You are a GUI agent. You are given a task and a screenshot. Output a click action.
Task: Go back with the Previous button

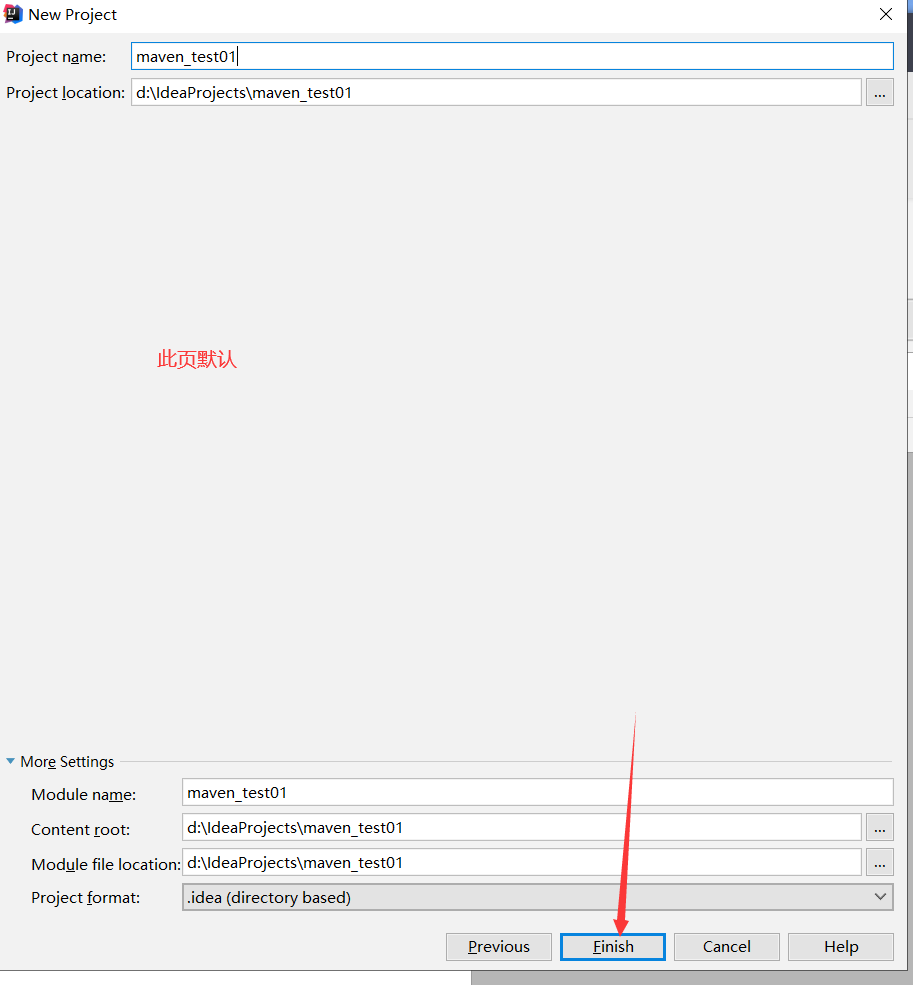coord(499,946)
